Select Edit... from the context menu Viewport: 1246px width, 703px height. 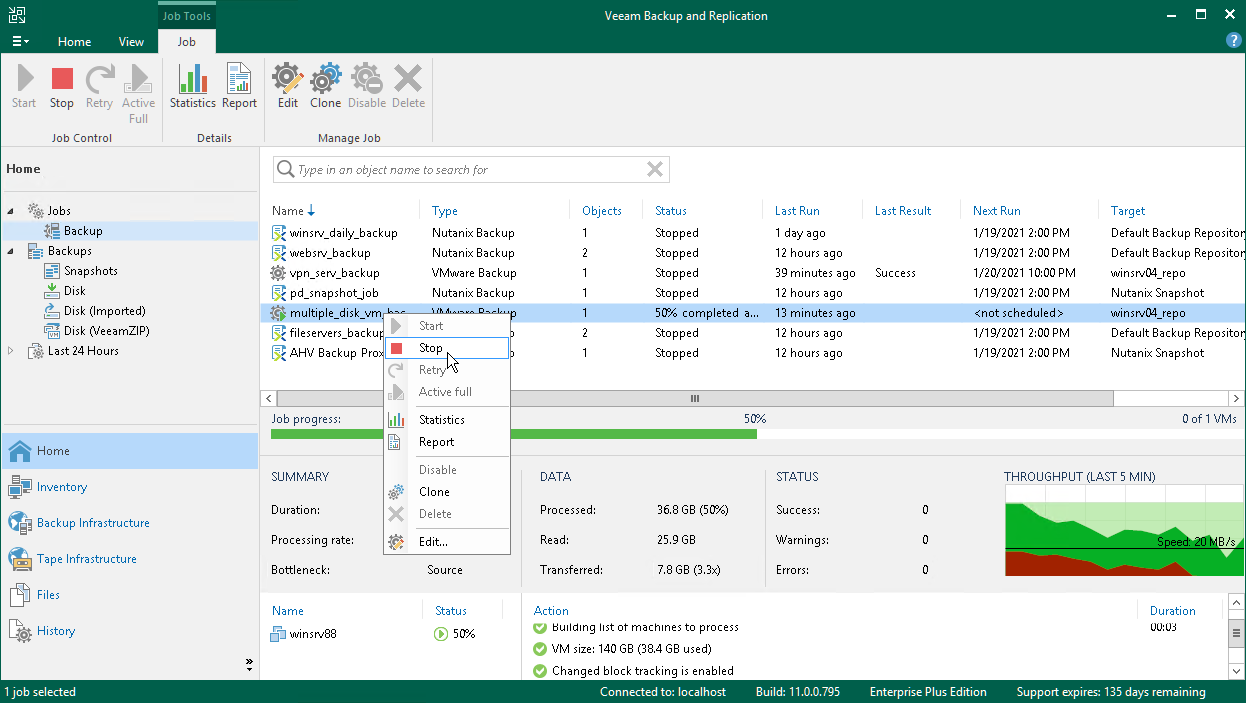433,542
